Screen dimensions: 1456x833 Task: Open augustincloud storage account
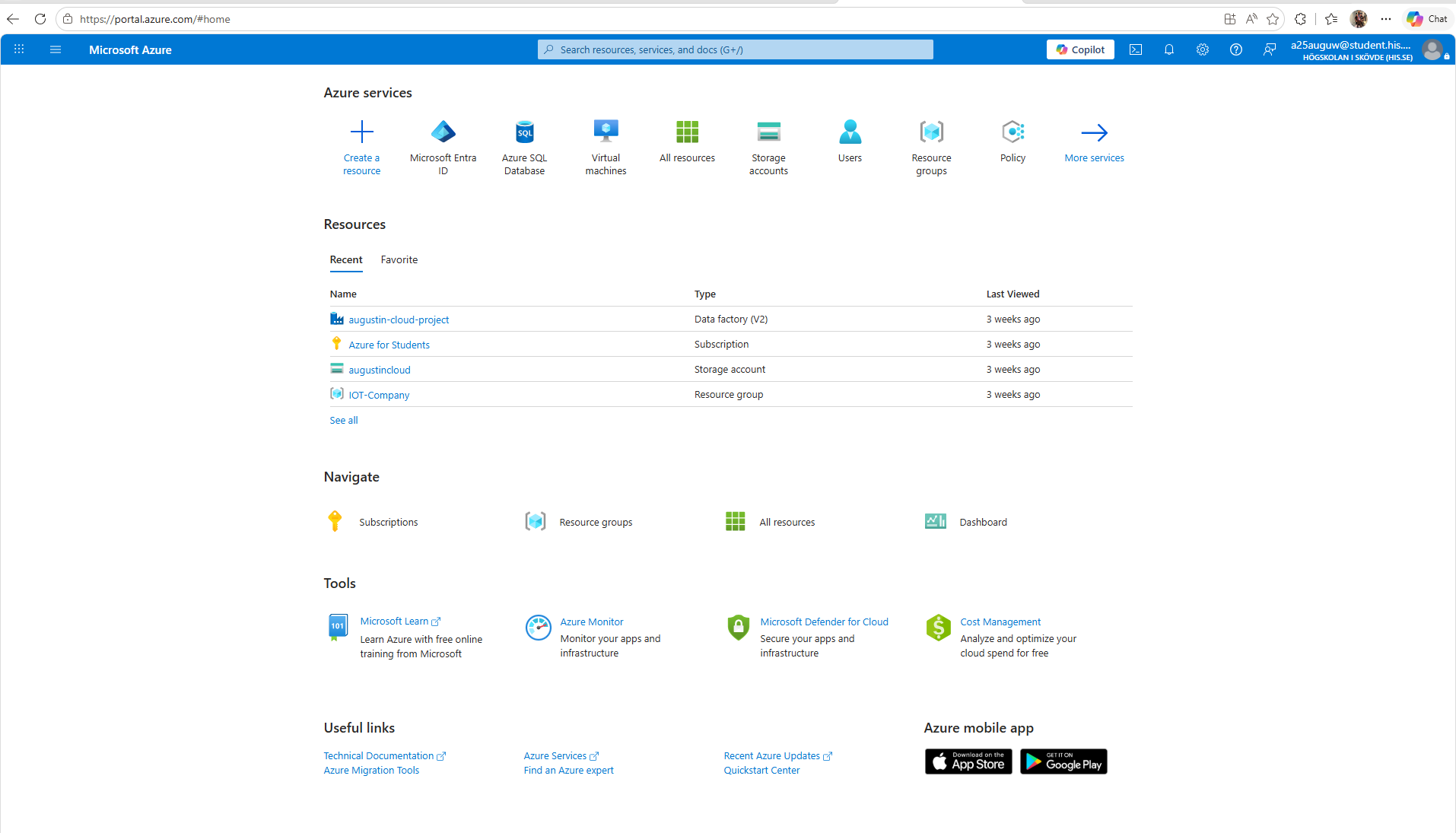point(379,370)
